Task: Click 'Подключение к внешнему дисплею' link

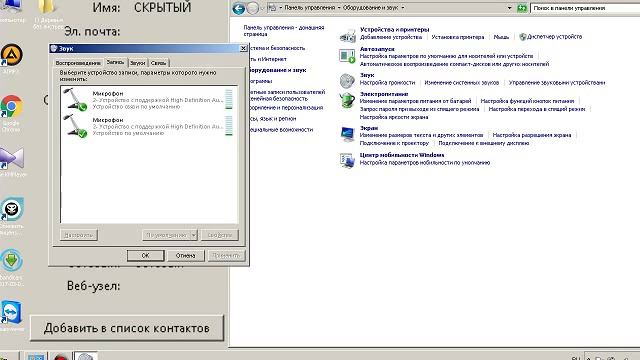Action: click(484, 143)
